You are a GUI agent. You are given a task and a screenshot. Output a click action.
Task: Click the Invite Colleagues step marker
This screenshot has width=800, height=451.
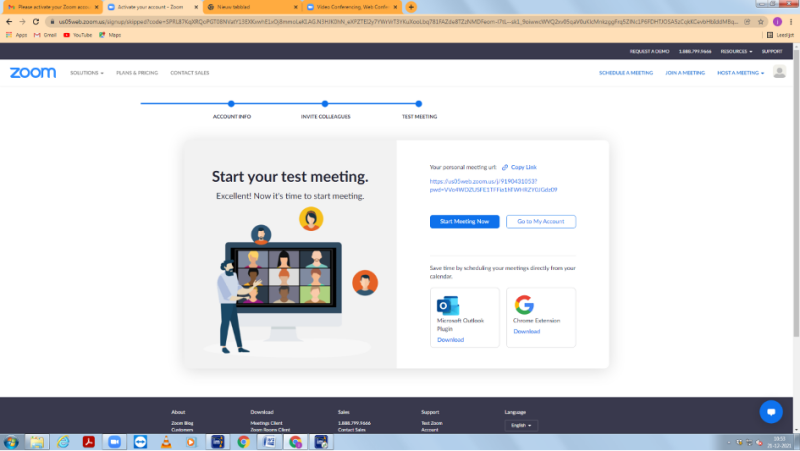(325, 104)
